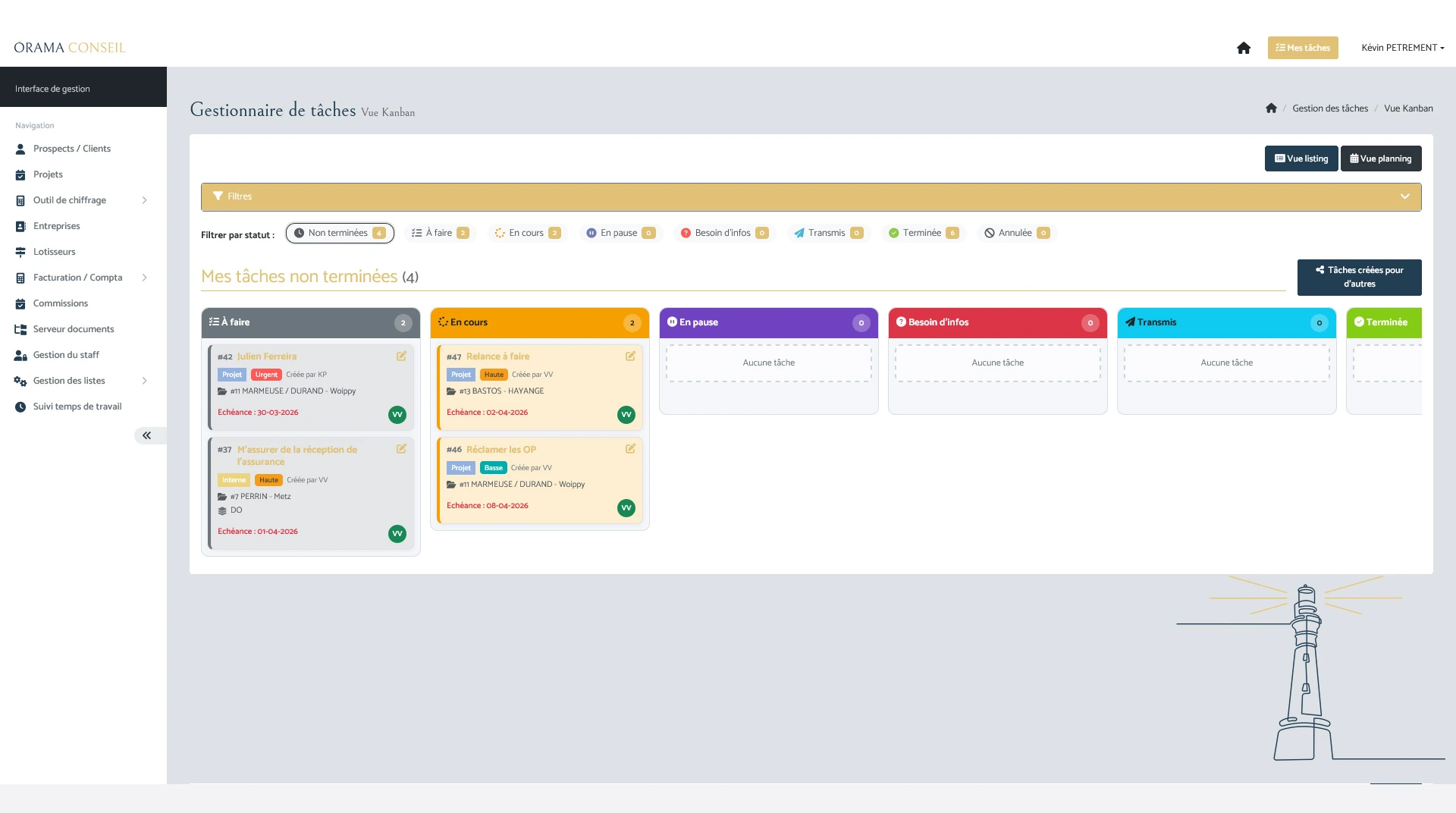
Task: Open the Réclamer les OP task title
Action: (500, 450)
